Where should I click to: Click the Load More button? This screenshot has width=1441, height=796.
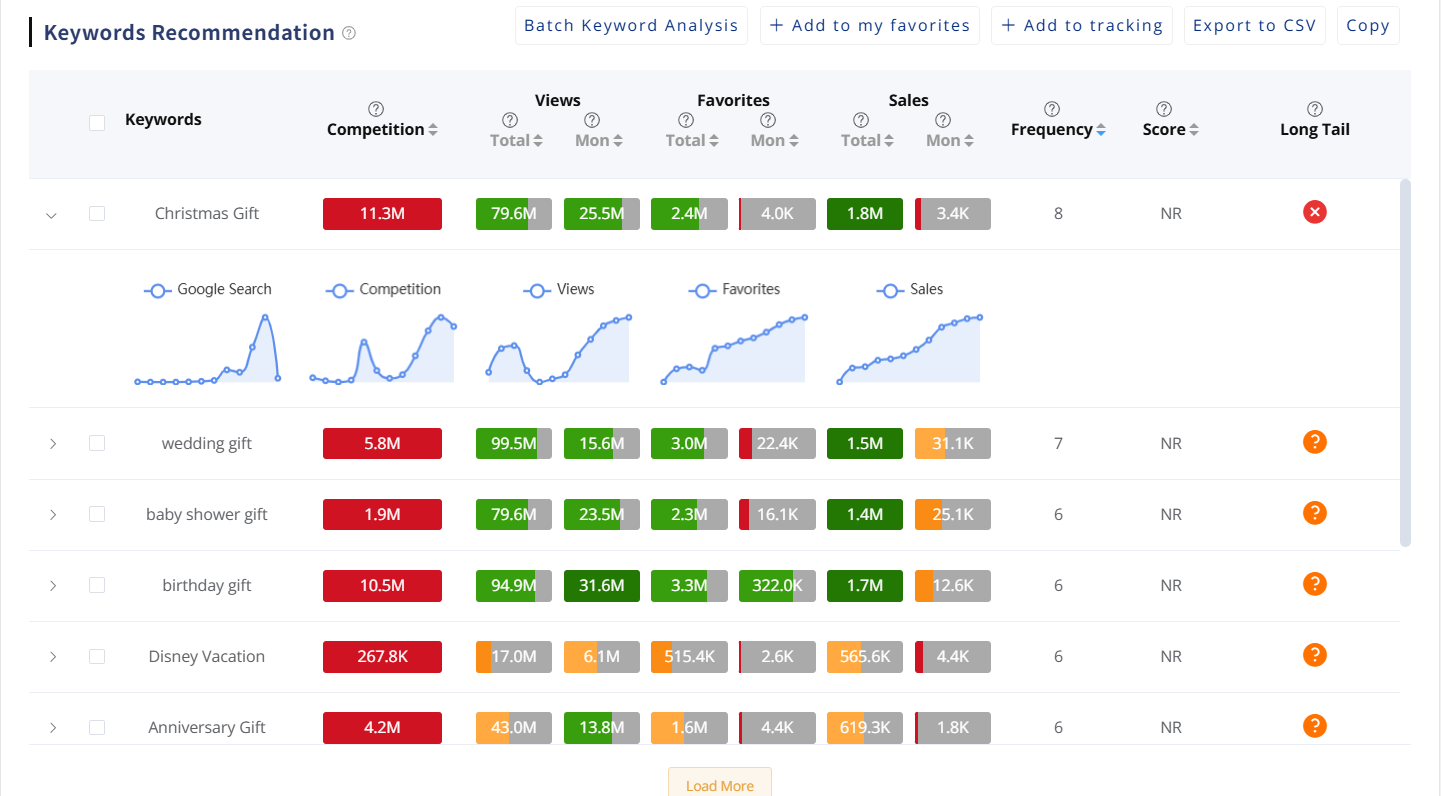(x=720, y=784)
